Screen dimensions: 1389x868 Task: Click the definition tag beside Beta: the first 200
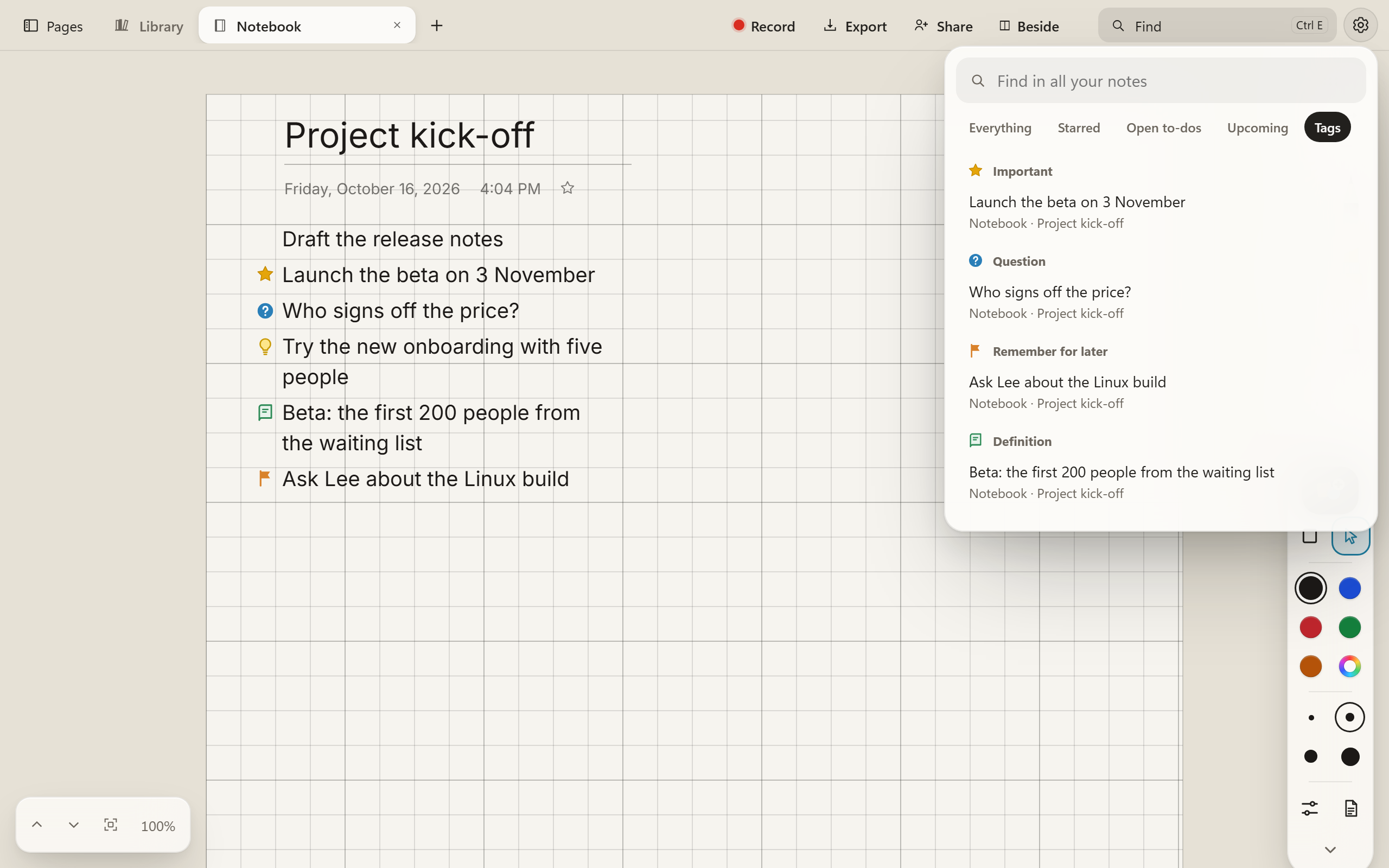point(265,412)
